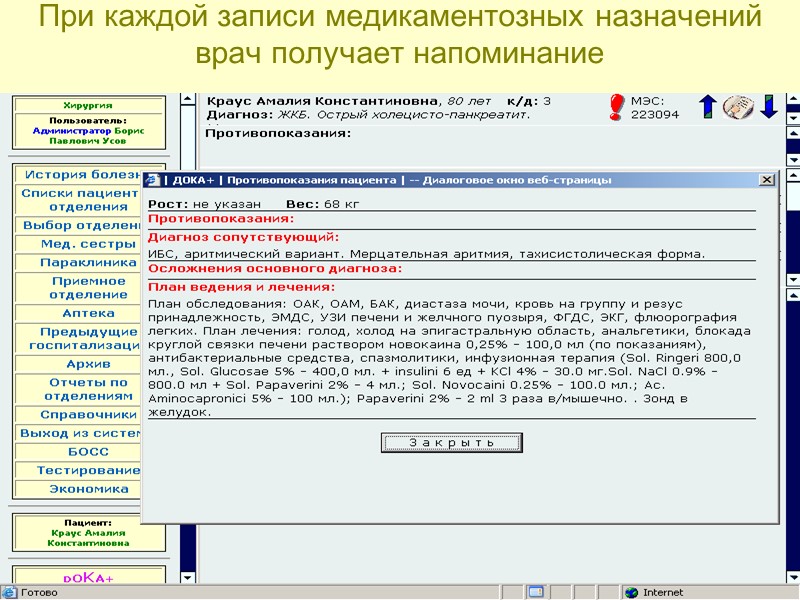
Task: Click the blue down arrow icon
Action: [x=769, y=107]
